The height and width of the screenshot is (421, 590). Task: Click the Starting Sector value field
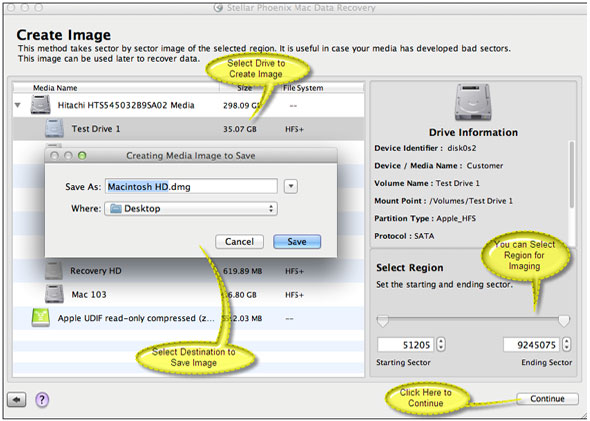(406, 344)
